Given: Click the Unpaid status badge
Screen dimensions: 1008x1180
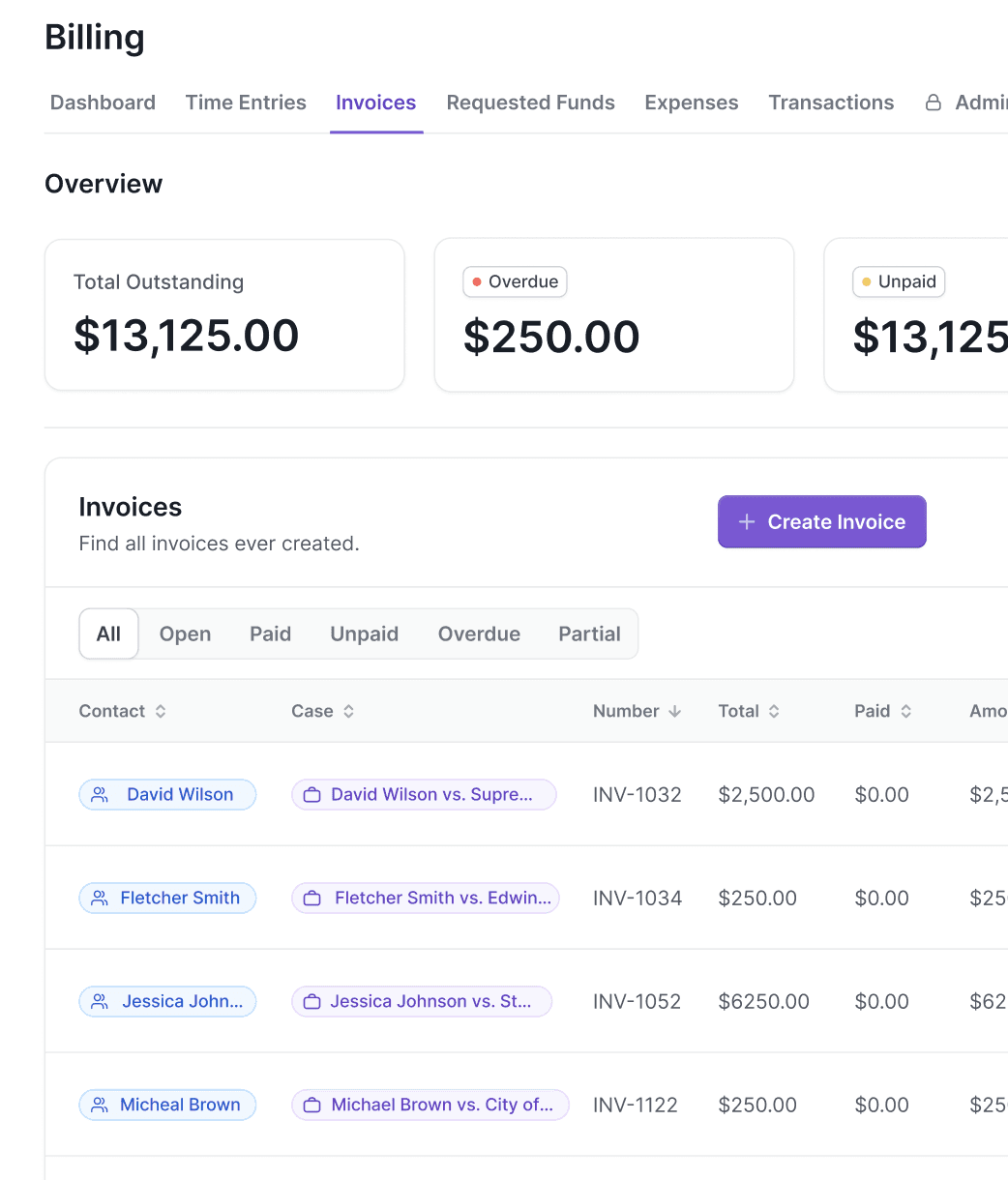Looking at the screenshot, I should [899, 282].
